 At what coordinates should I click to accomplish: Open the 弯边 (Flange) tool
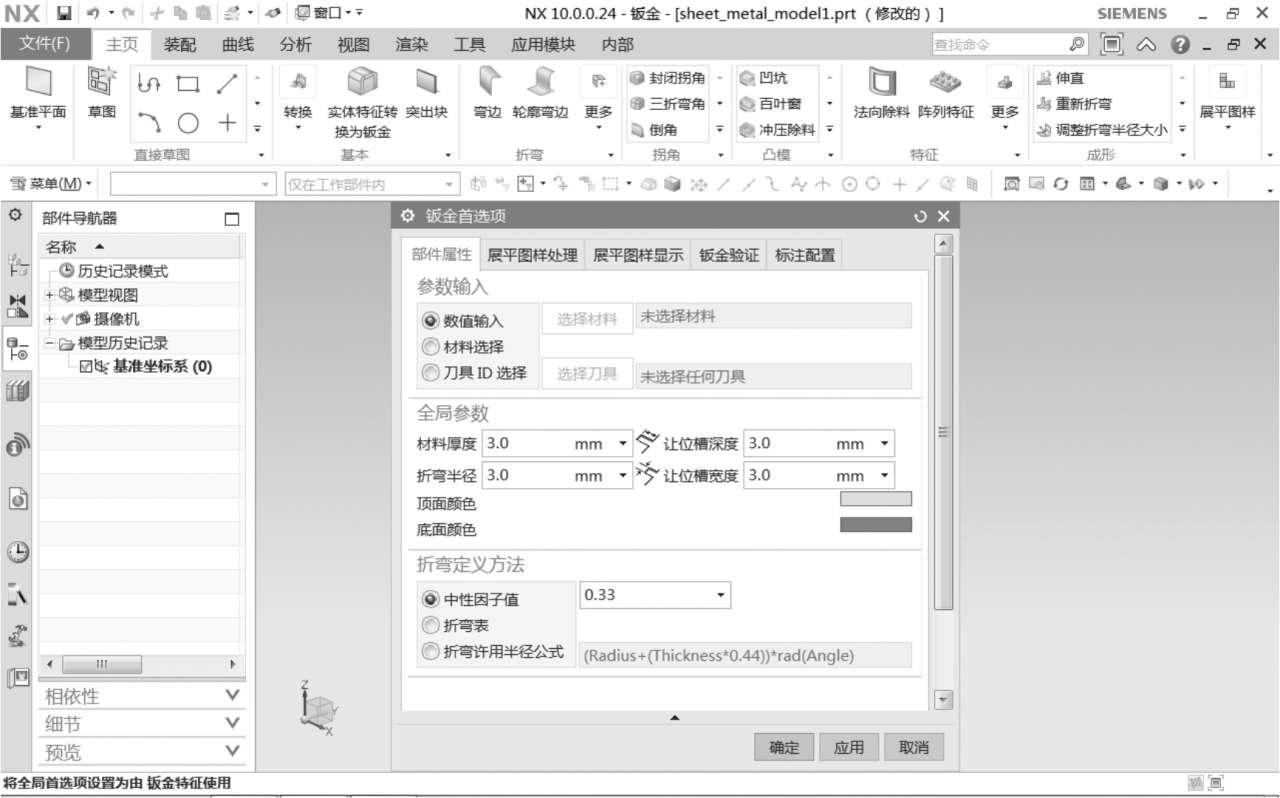487,95
